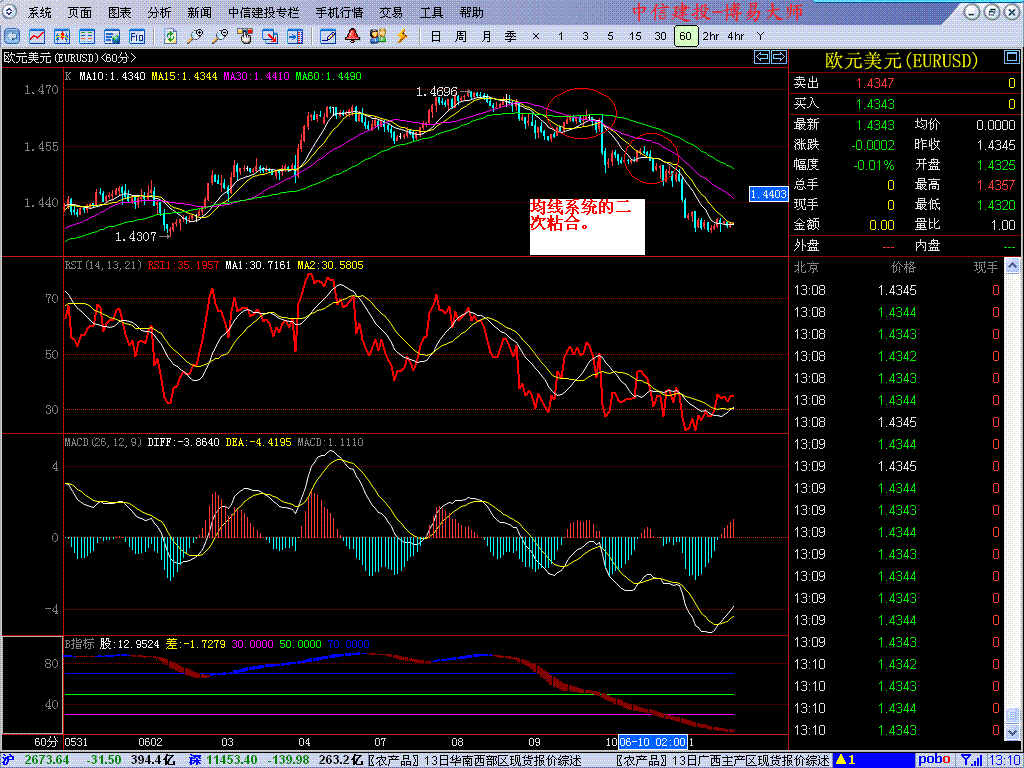Open the 帮助 menu
The width and height of the screenshot is (1024, 768).
tap(472, 12)
